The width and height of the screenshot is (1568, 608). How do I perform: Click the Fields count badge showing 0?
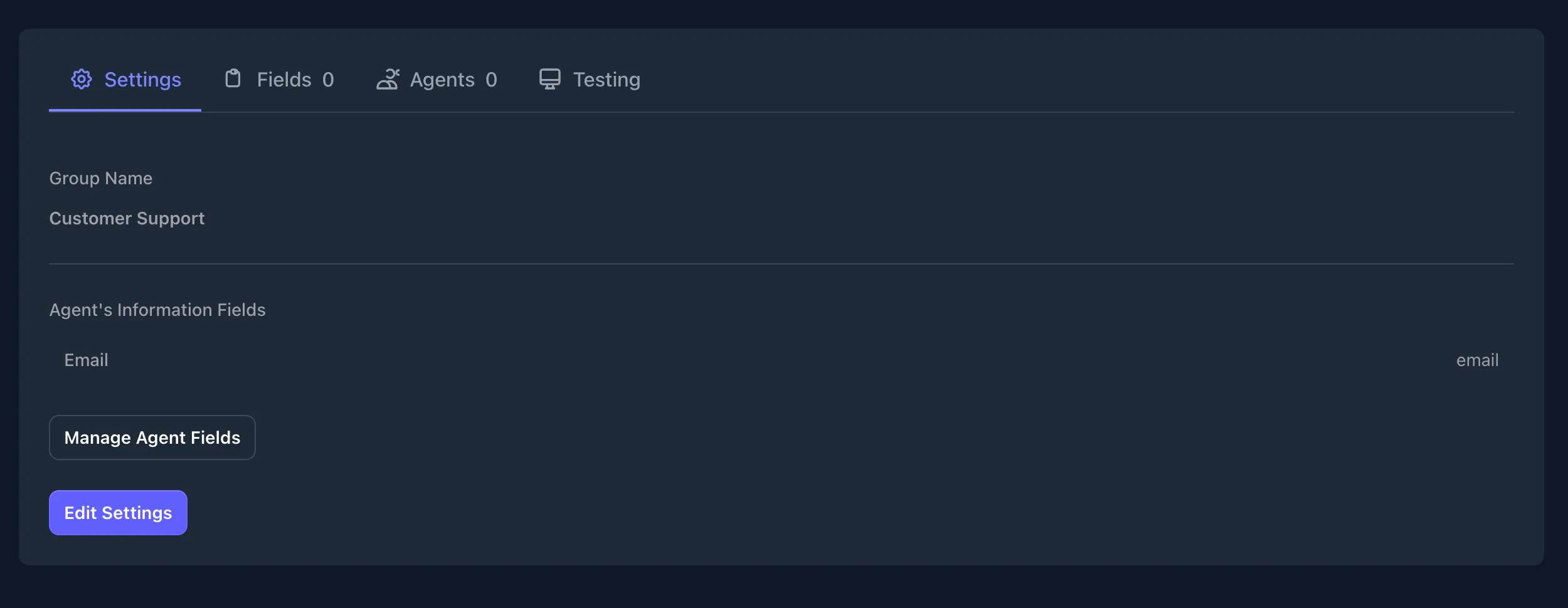(x=328, y=80)
